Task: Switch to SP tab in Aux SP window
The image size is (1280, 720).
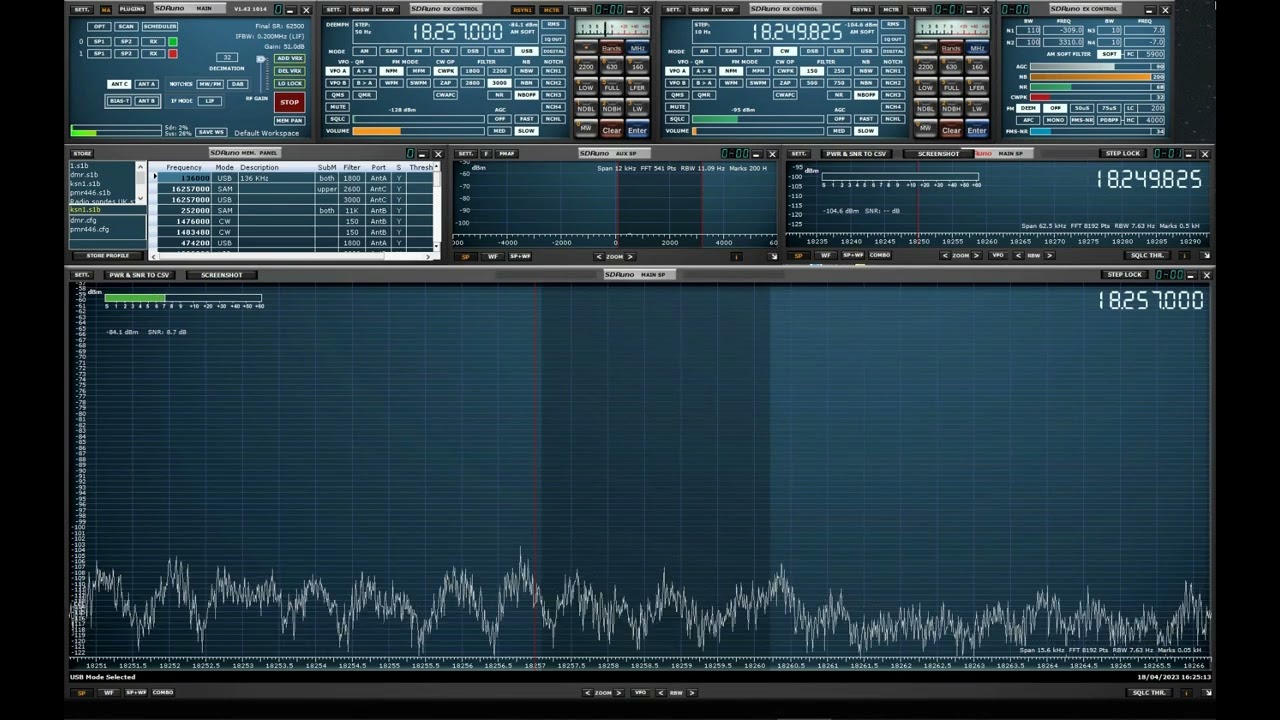Action: click(466, 257)
